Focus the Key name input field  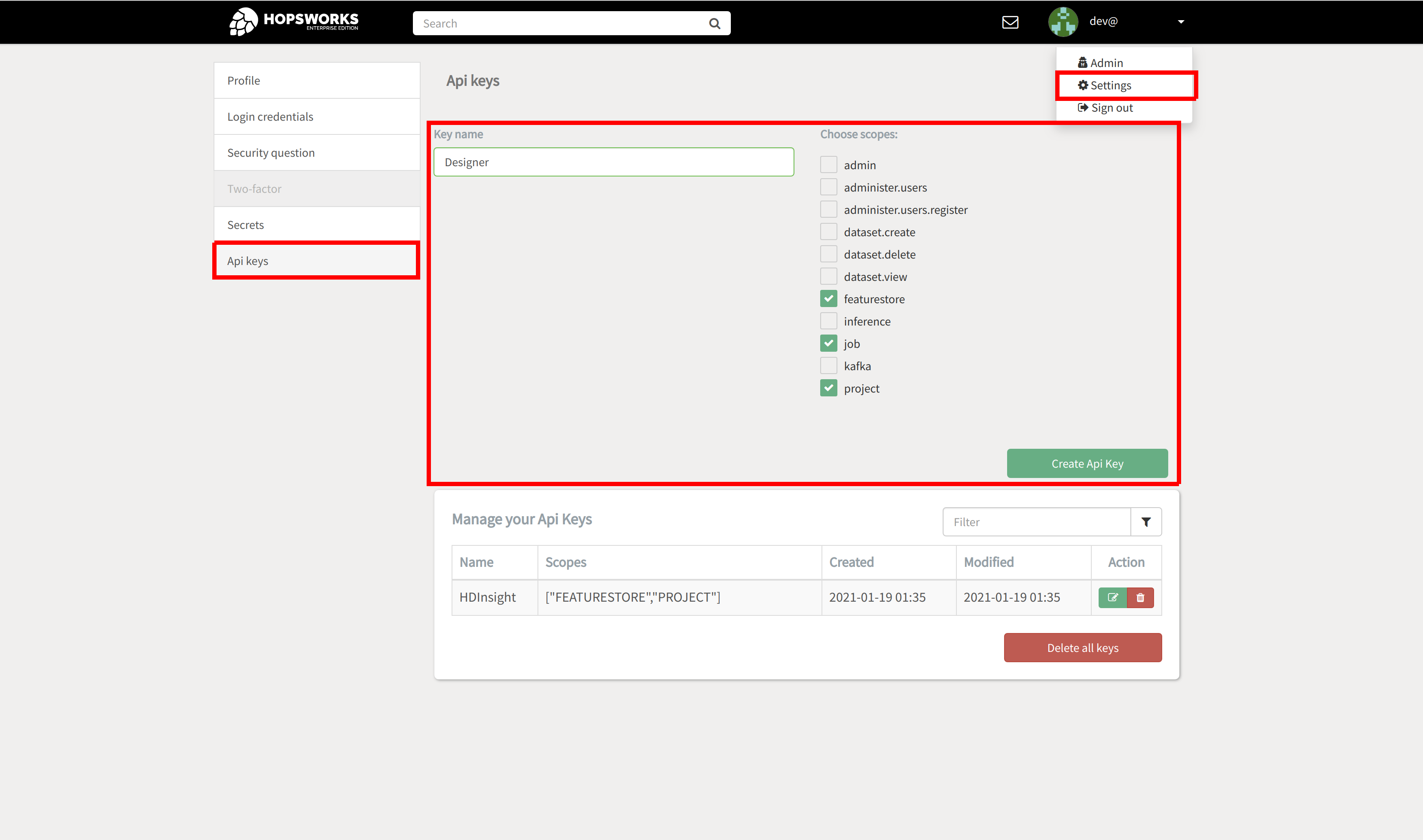[x=613, y=162]
